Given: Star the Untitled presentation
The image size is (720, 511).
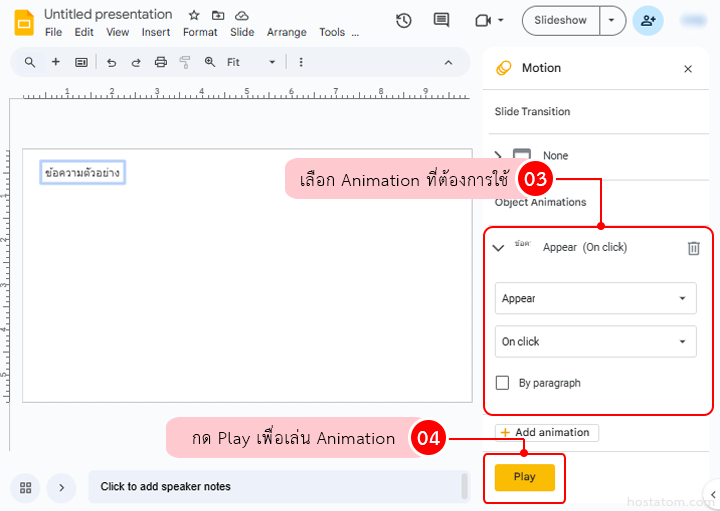Looking at the screenshot, I should point(194,16).
